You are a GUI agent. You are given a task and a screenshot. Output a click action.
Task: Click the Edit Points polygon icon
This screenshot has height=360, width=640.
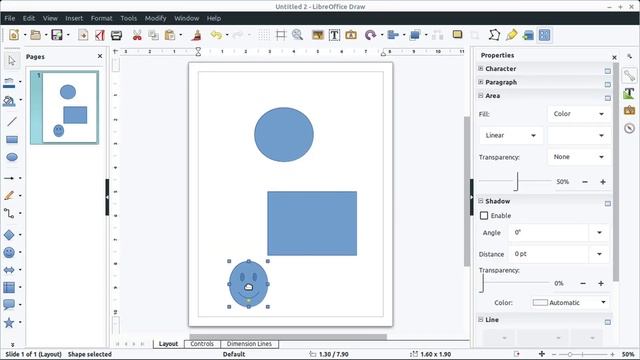point(494,35)
